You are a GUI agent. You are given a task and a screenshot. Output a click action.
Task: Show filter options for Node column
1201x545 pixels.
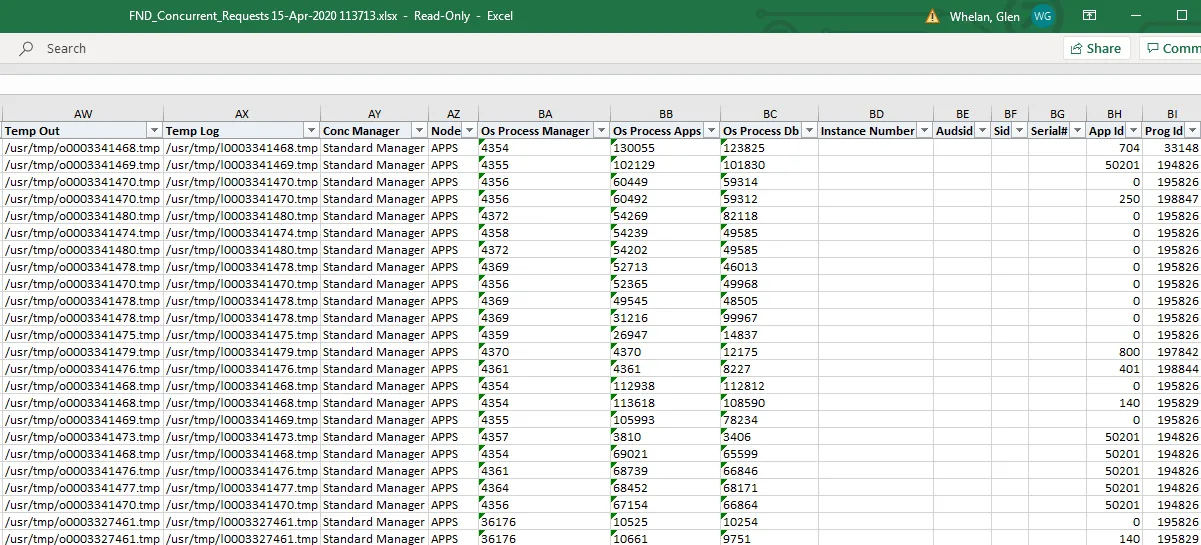pos(469,131)
